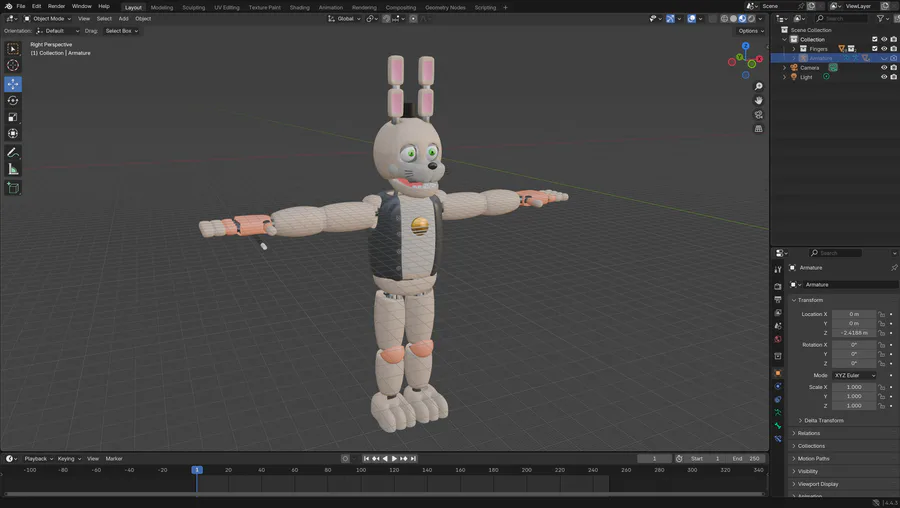Image resolution: width=900 pixels, height=508 pixels.
Task: Open the Global transform orientation dropdown
Action: pos(344,18)
